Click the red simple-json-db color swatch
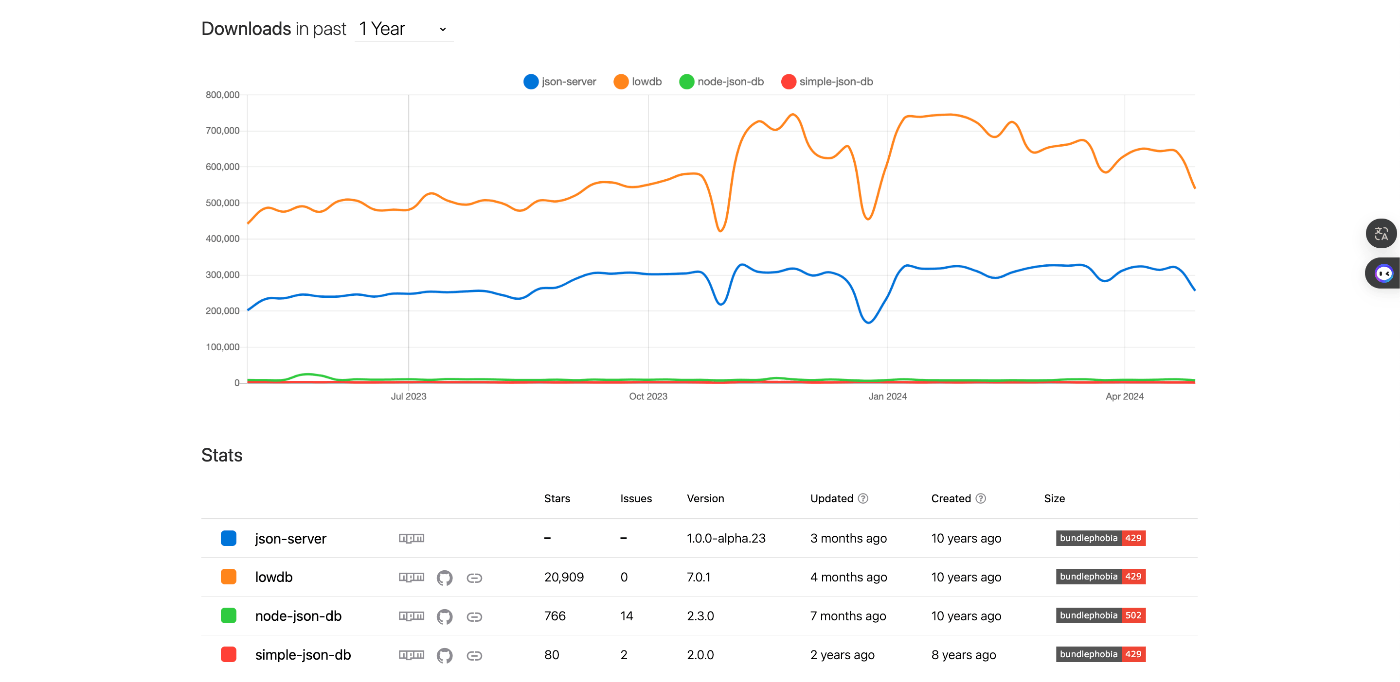The image size is (1400, 682). (x=228, y=655)
